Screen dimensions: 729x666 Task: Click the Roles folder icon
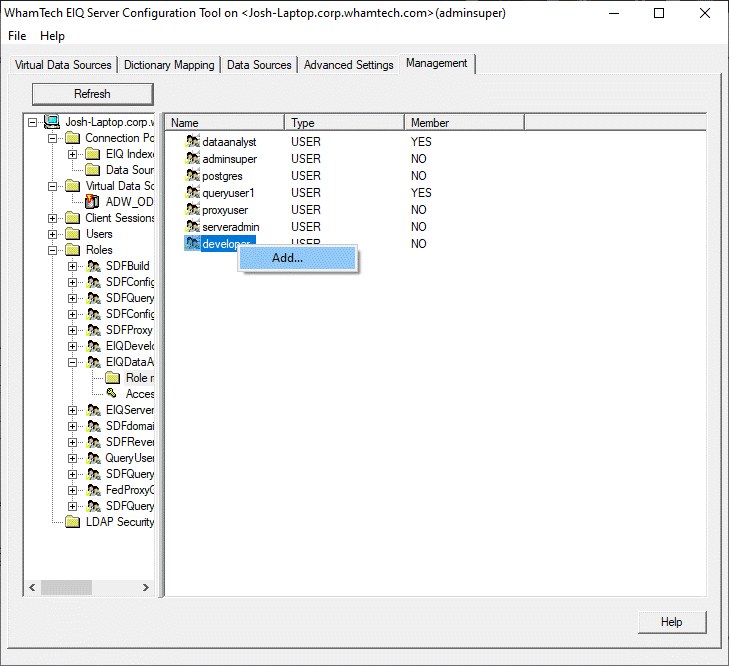(72, 250)
